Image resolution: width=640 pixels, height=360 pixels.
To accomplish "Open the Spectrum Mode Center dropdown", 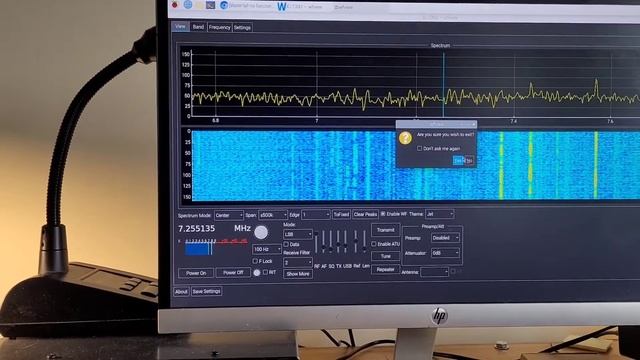I will [x=229, y=215].
